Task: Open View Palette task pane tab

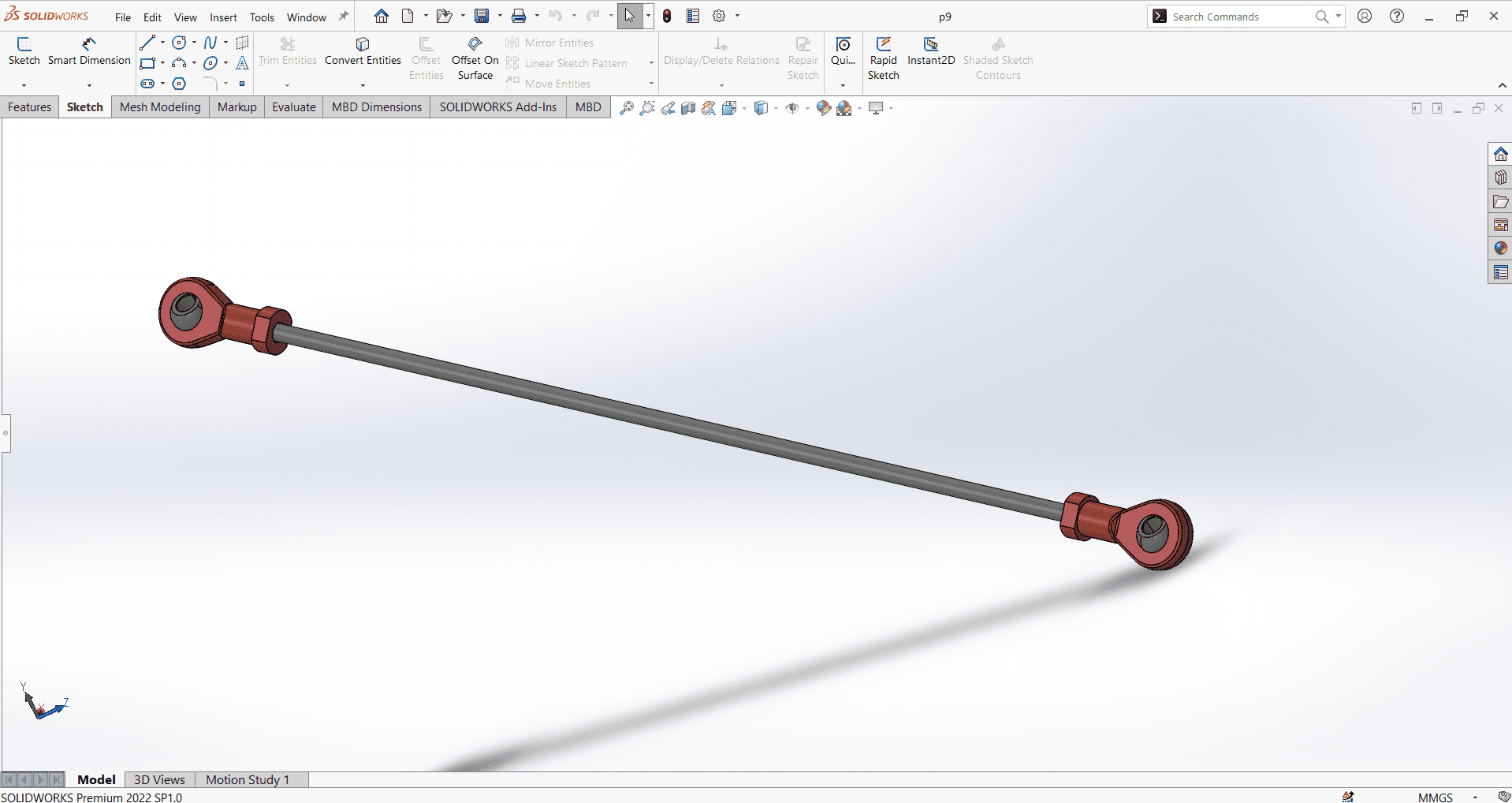Action: (x=1500, y=225)
